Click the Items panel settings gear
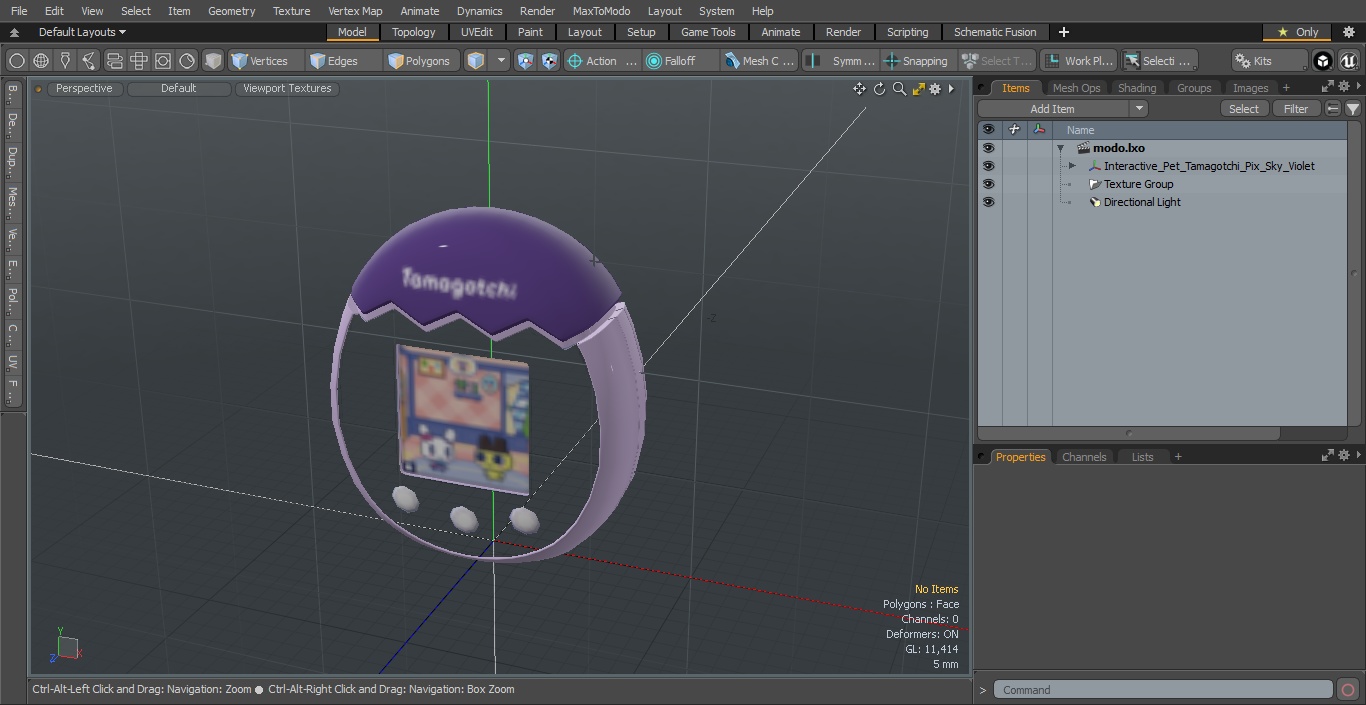Screen dimensions: 1366x705 (1344, 88)
